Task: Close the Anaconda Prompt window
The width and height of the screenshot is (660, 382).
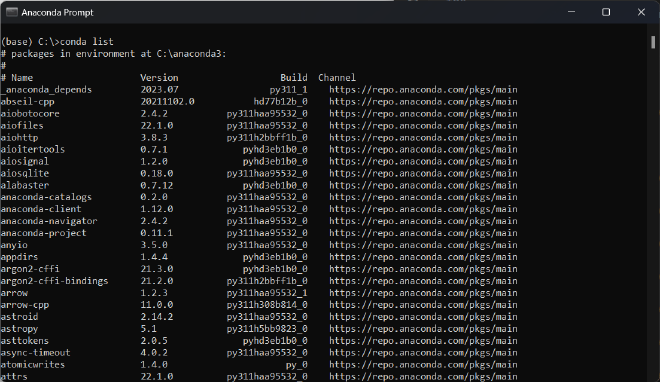Action: 641,12
